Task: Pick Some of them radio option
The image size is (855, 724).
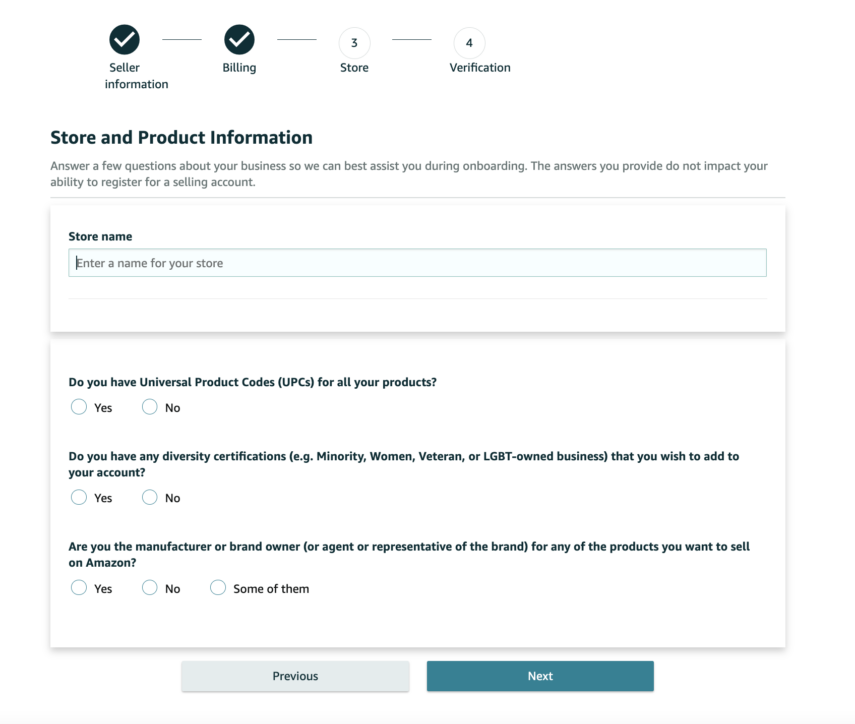Action: tap(218, 588)
